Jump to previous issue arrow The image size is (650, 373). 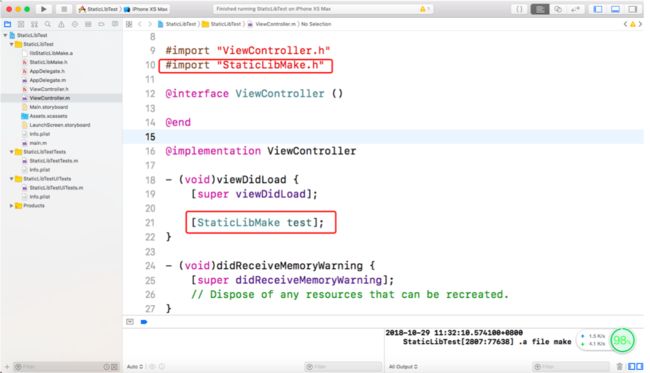(x=626, y=24)
